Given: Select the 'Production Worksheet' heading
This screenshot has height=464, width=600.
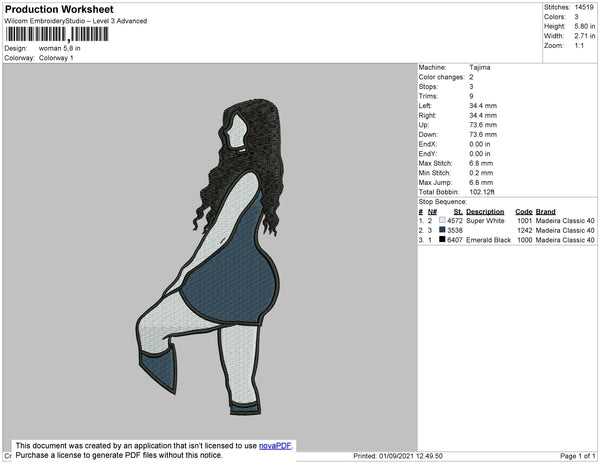Looking at the screenshot, I should click(x=59, y=9).
